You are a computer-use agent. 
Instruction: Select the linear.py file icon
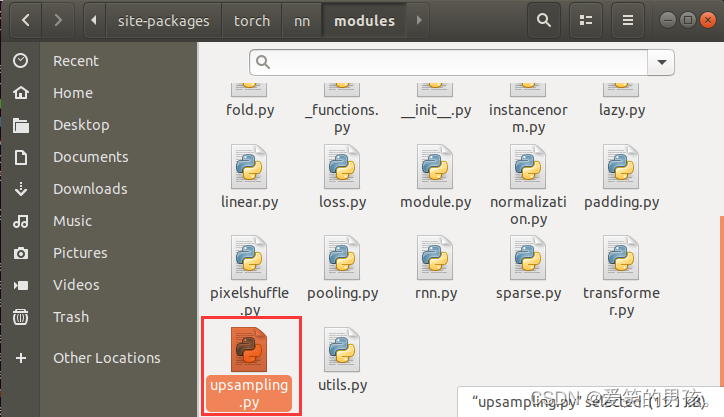click(x=249, y=167)
